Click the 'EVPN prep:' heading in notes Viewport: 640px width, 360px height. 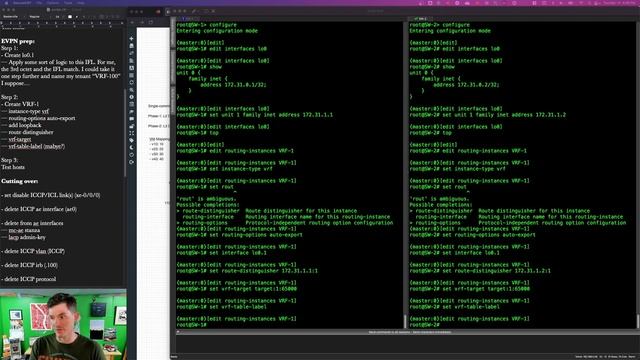18,41
